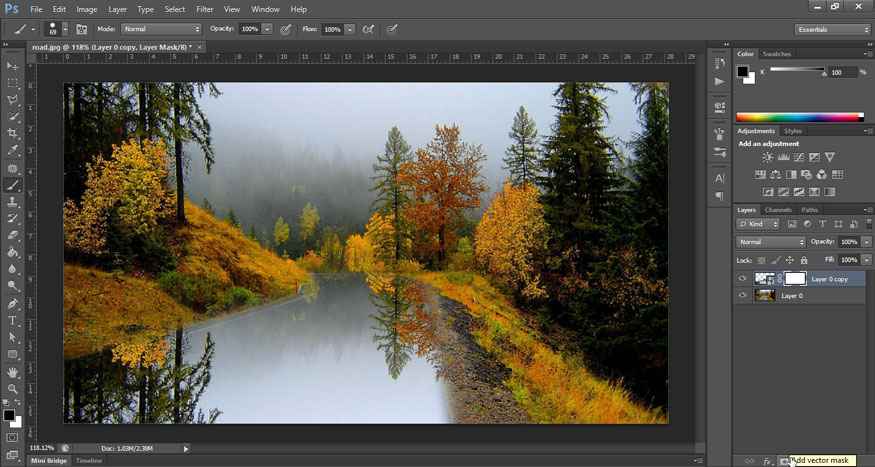This screenshot has width=875, height=467.
Task: Toggle Quick Mask mode
Action: pos(13,437)
